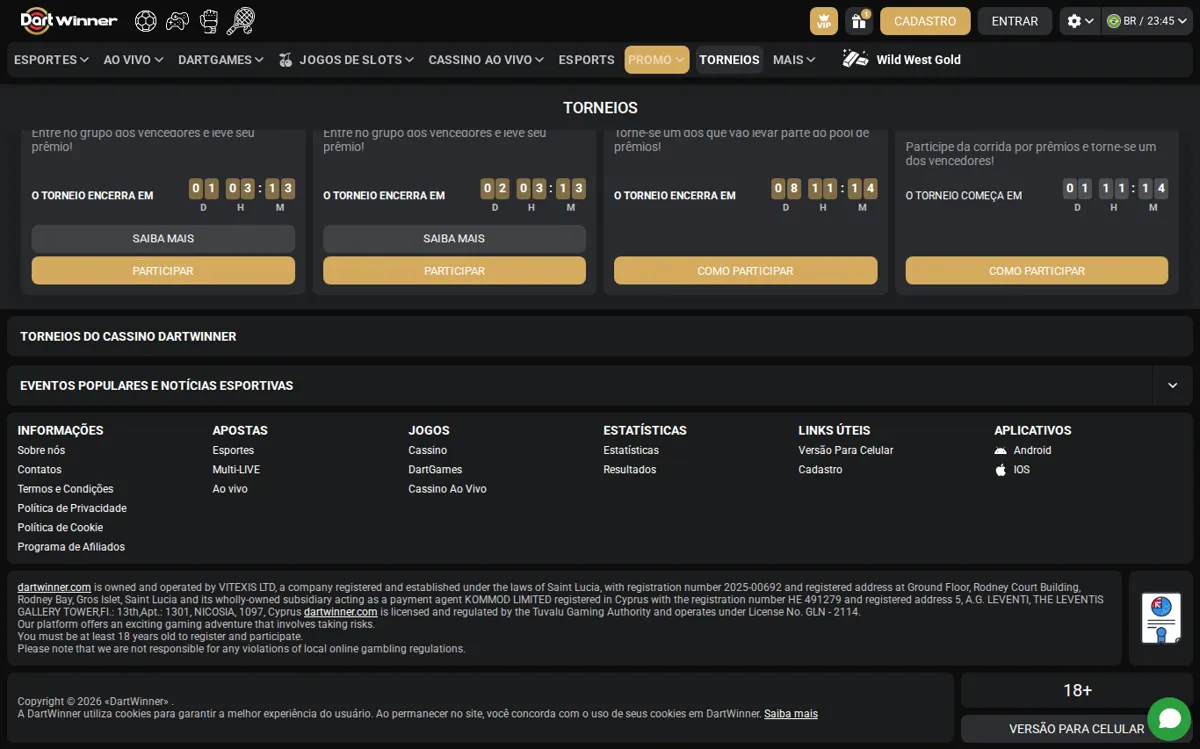1200x749 pixels.
Task: Open the Cadastro footer link
Action: click(820, 469)
